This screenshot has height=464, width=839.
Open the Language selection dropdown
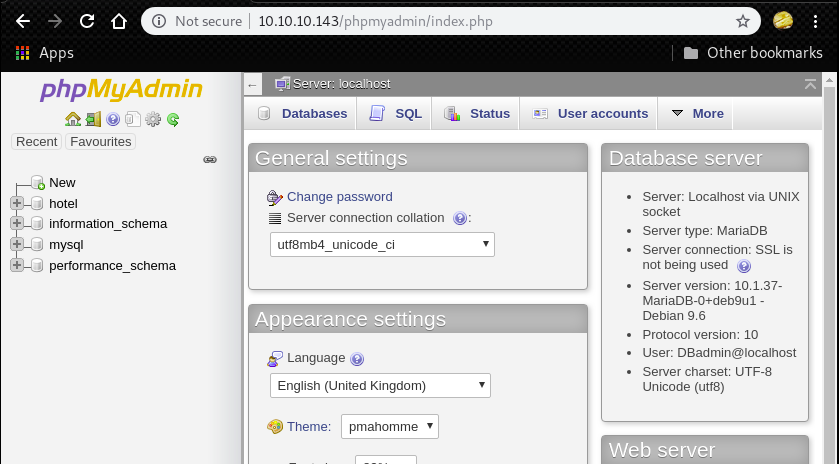click(x=380, y=385)
